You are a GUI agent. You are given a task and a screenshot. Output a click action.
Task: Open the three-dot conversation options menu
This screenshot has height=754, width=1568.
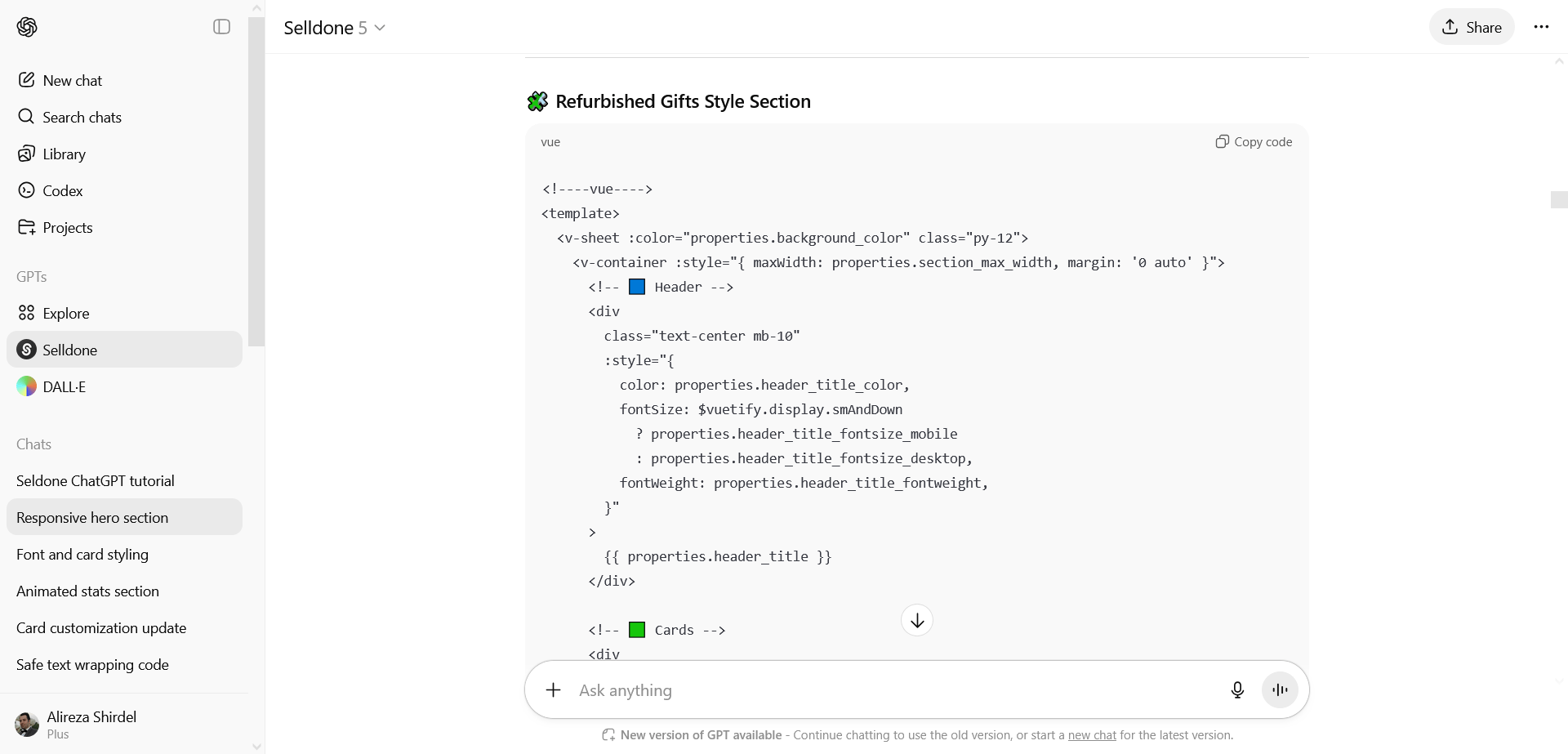[x=1541, y=27]
